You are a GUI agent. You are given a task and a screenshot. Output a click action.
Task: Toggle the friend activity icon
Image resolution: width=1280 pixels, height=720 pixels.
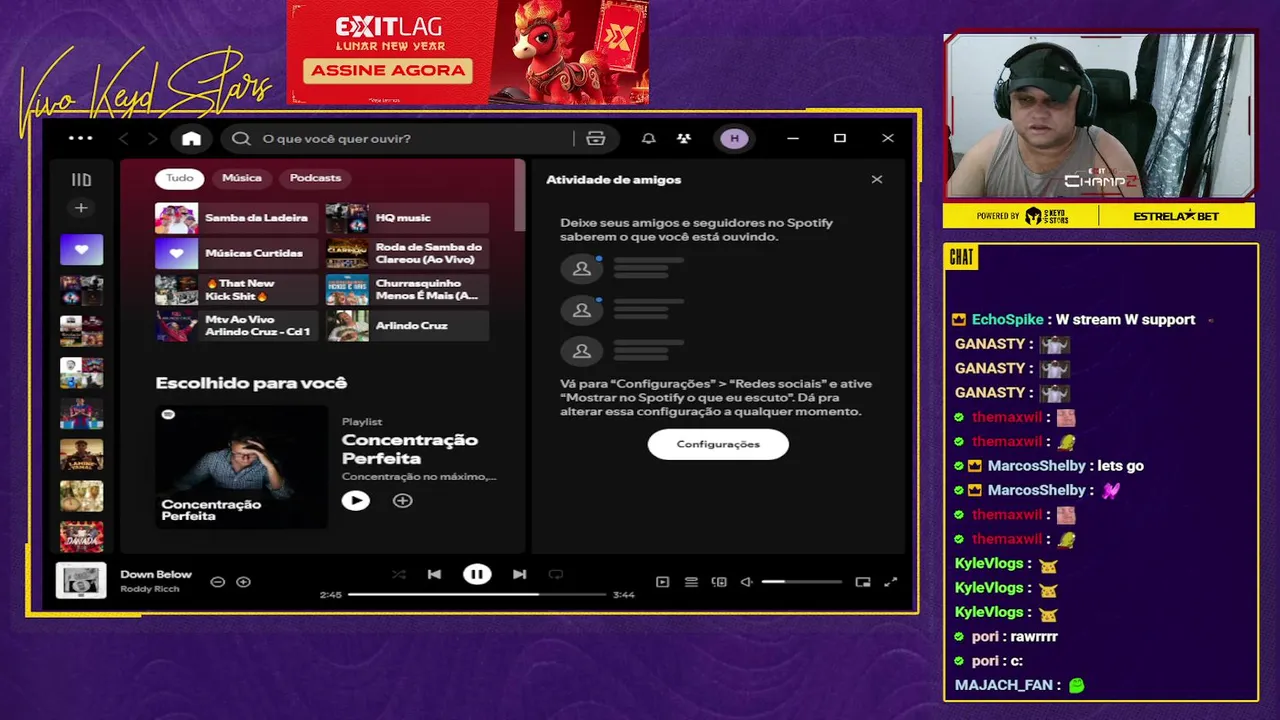(x=684, y=139)
